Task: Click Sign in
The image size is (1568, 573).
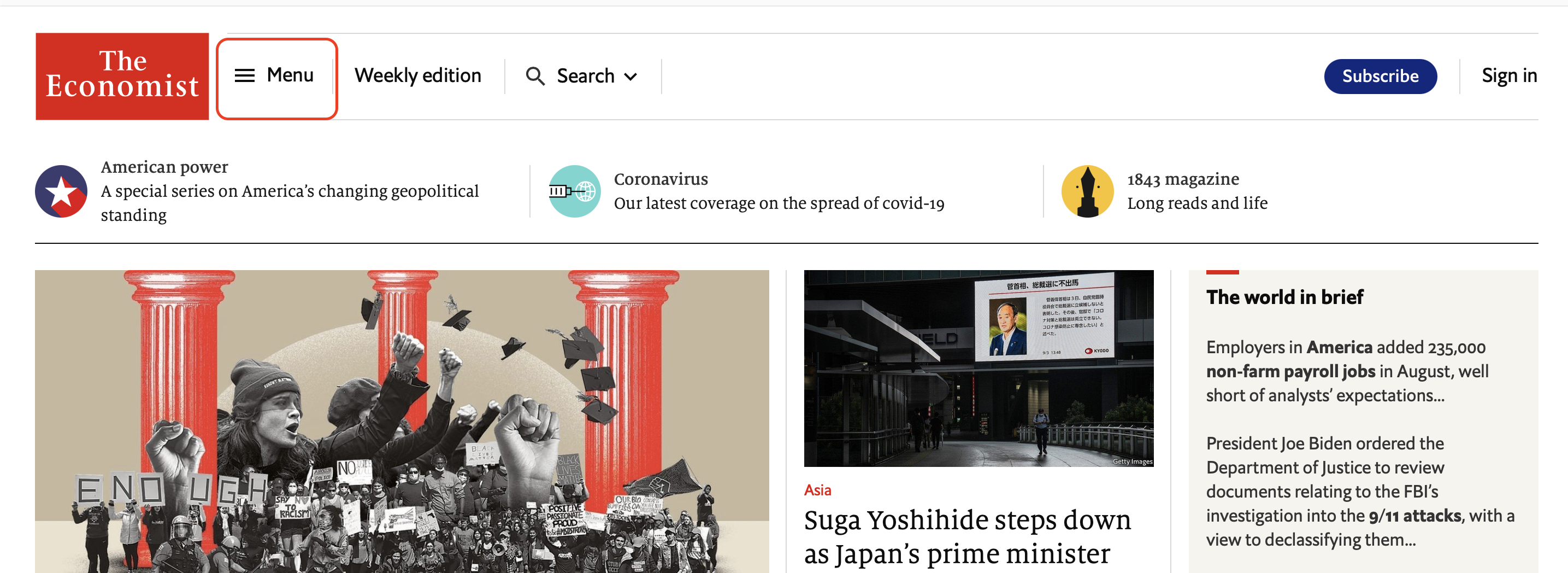Action: (x=1509, y=75)
